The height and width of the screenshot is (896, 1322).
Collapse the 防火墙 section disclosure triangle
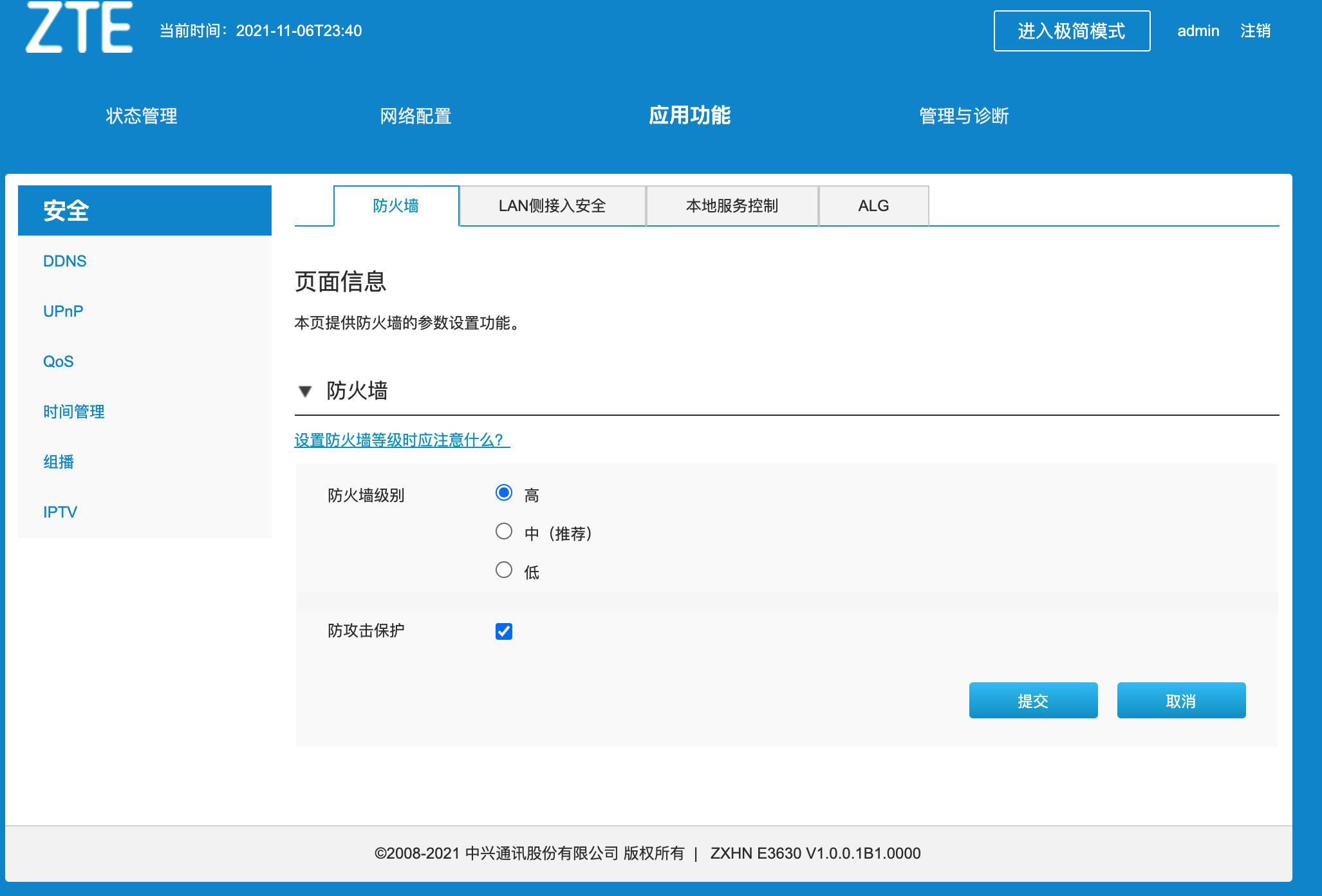[x=304, y=391]
